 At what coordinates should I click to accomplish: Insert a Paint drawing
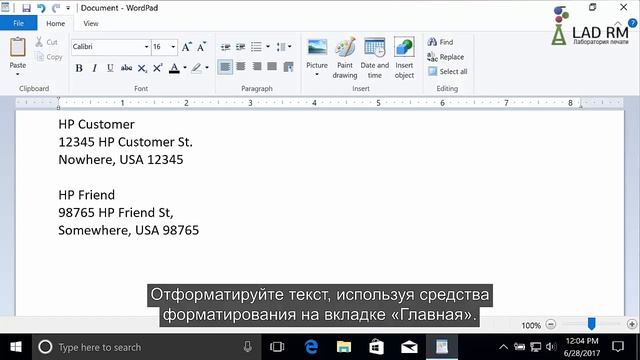345,58
